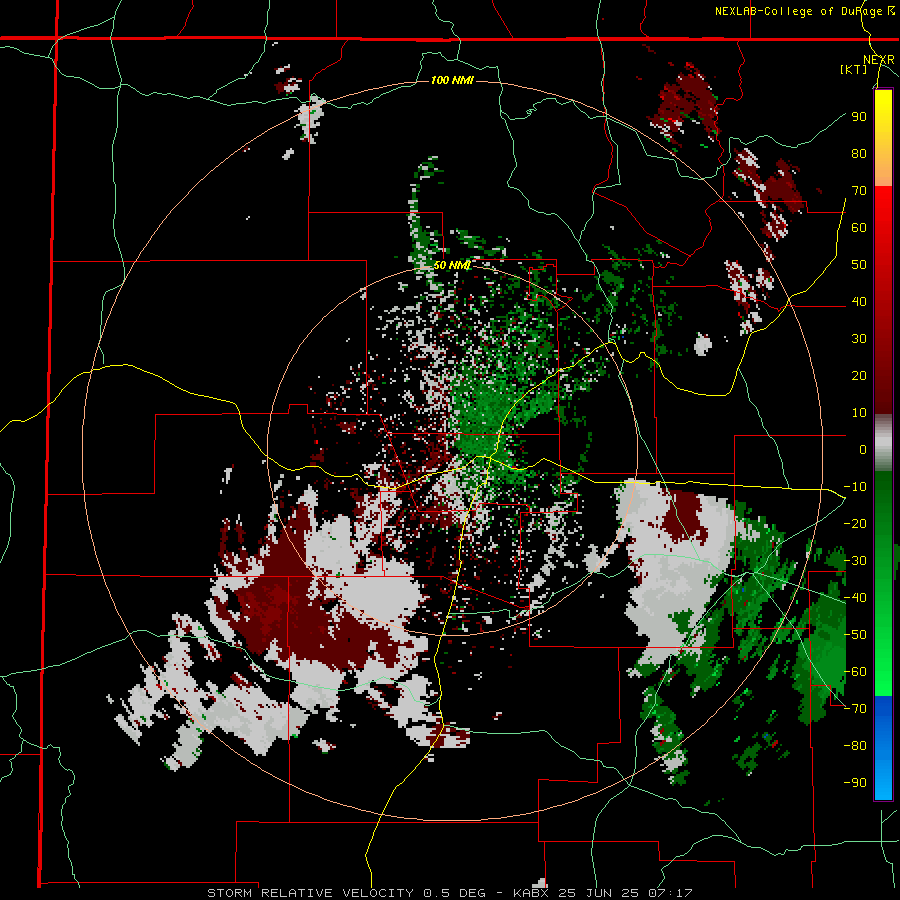Click the 0 knots scale label
Screen dimensions: 900x900
[x=863, y=449]
